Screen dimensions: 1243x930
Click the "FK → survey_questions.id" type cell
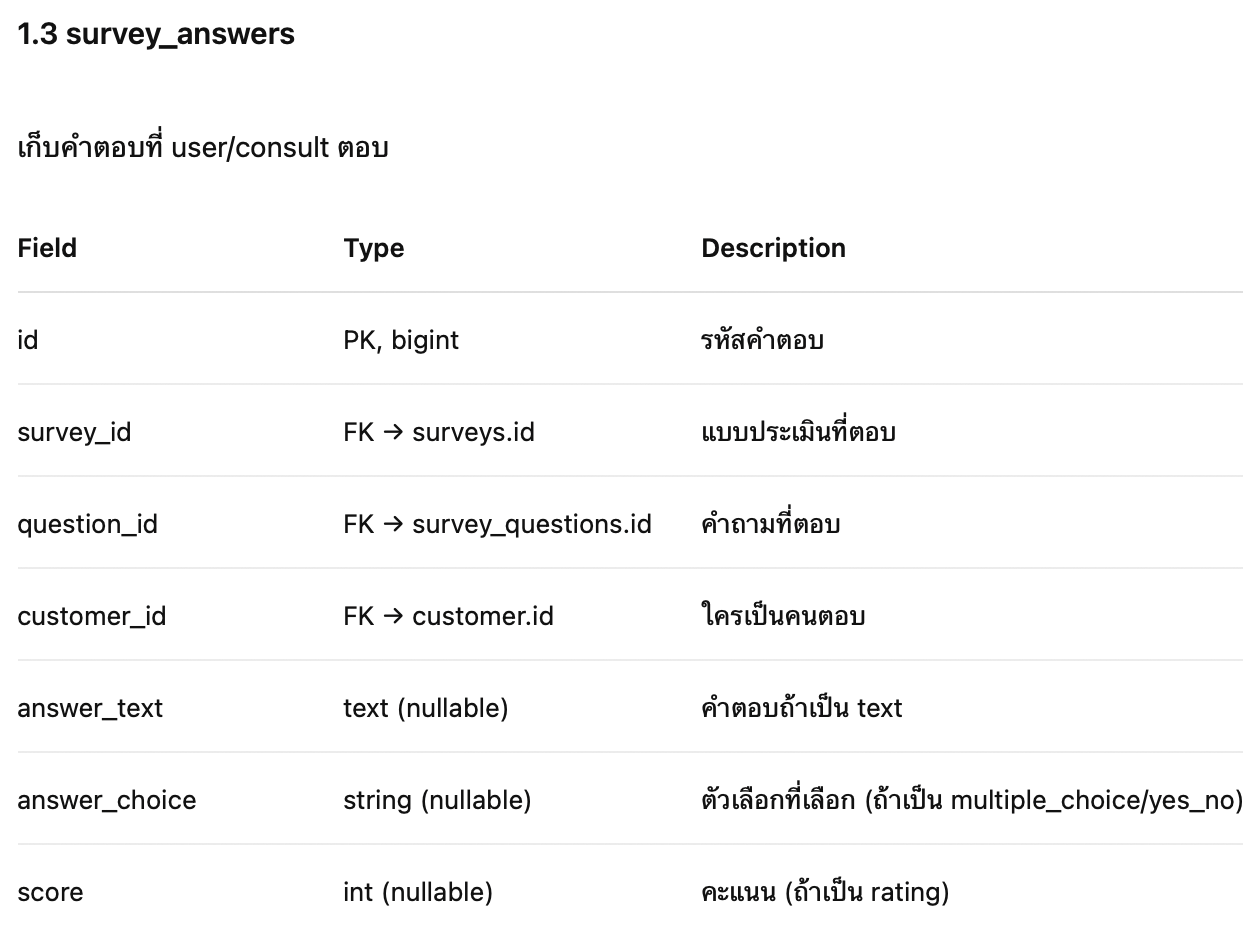pyautogui.click(x=497, y=524)
